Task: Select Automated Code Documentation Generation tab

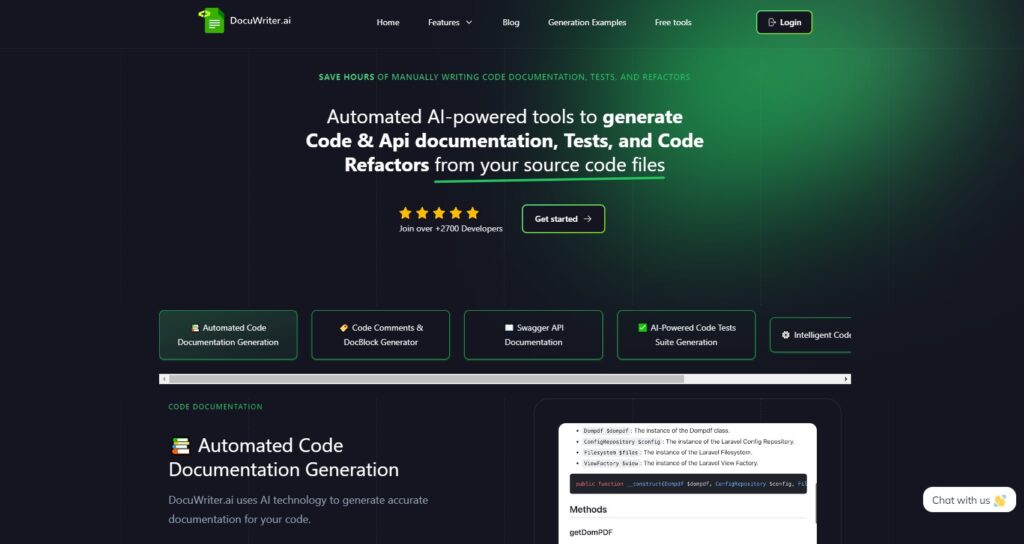Action: pyautogui.click(x=228, y=335)
